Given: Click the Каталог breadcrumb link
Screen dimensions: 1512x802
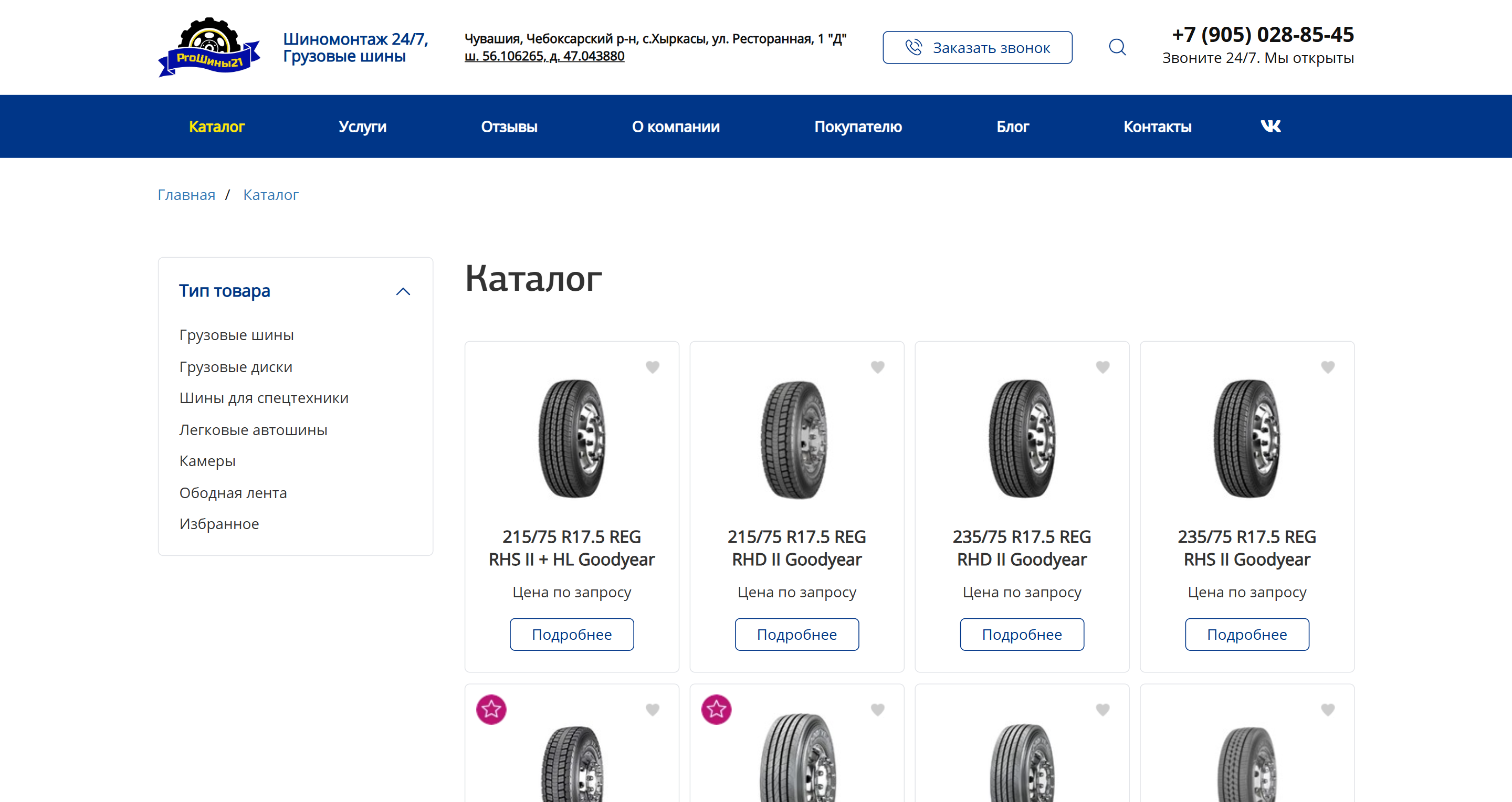Looking at the screenshot, I should click(270, 195).
